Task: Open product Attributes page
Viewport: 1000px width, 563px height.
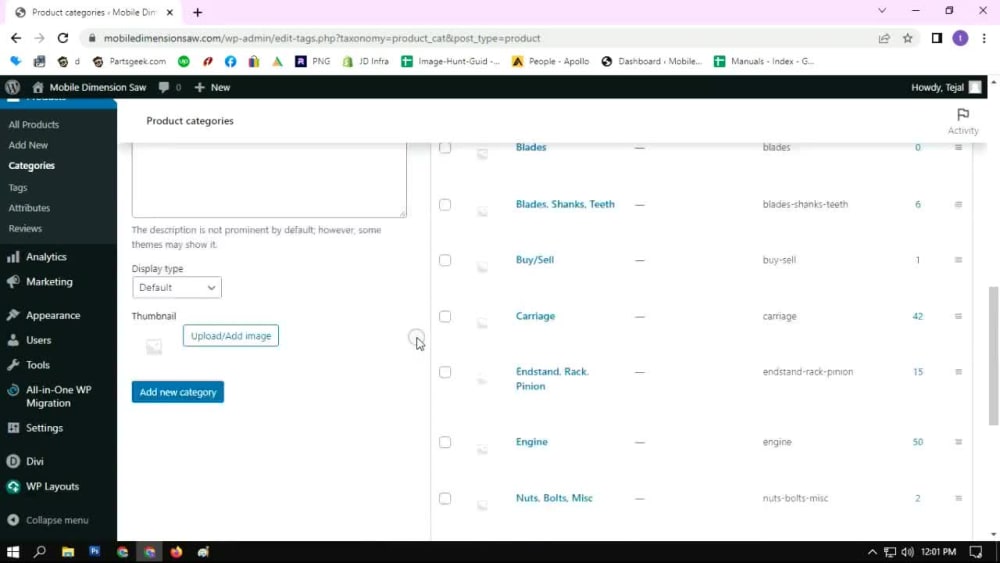Action: pyautogui.click(x=29, y=208)
